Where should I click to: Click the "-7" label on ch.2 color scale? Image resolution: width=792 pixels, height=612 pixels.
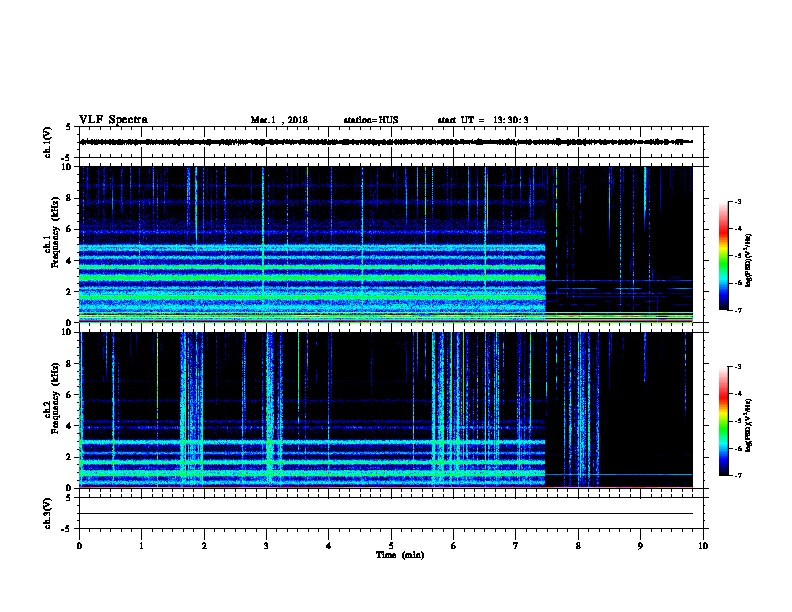pyautogui.click(x=737, y=476)
